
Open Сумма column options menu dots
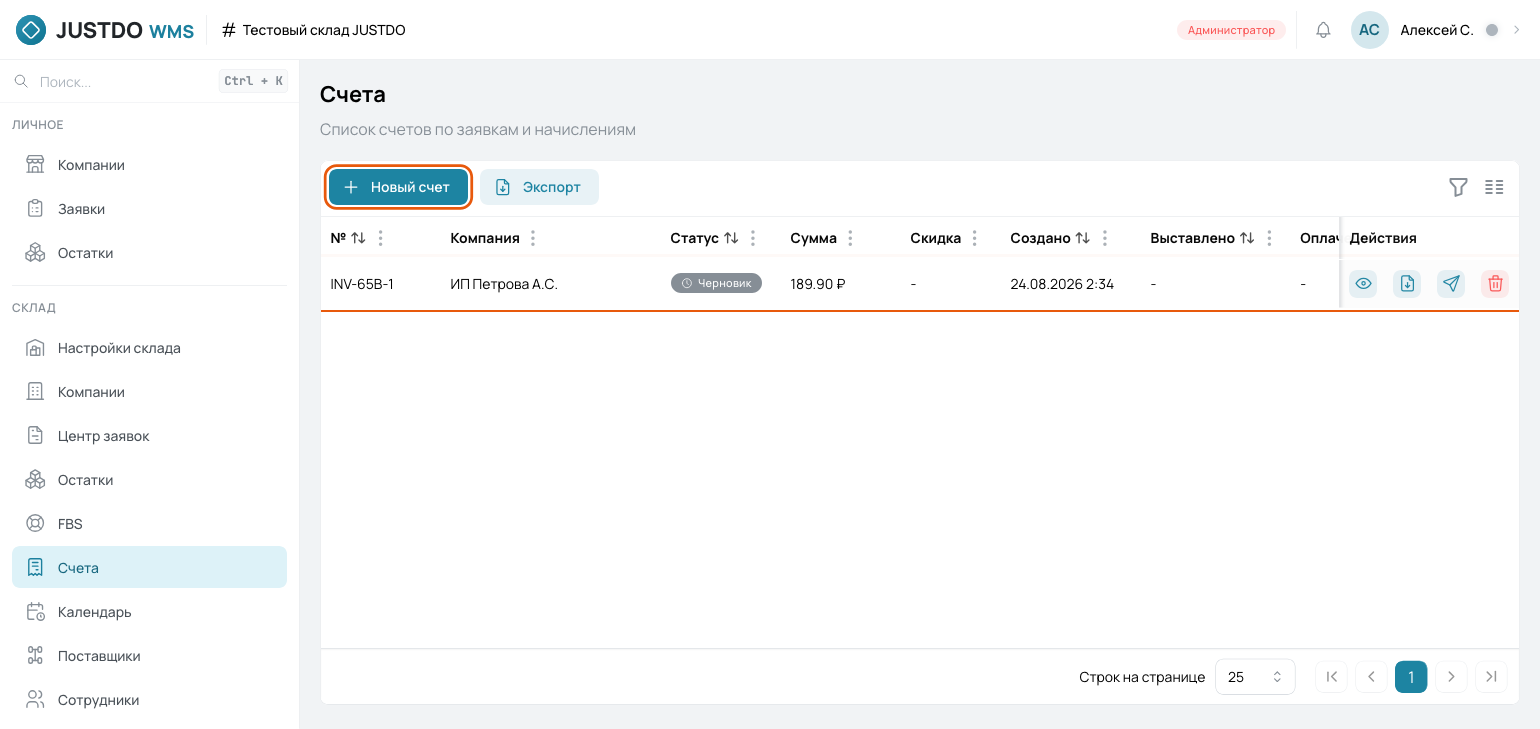click(850, 238)
